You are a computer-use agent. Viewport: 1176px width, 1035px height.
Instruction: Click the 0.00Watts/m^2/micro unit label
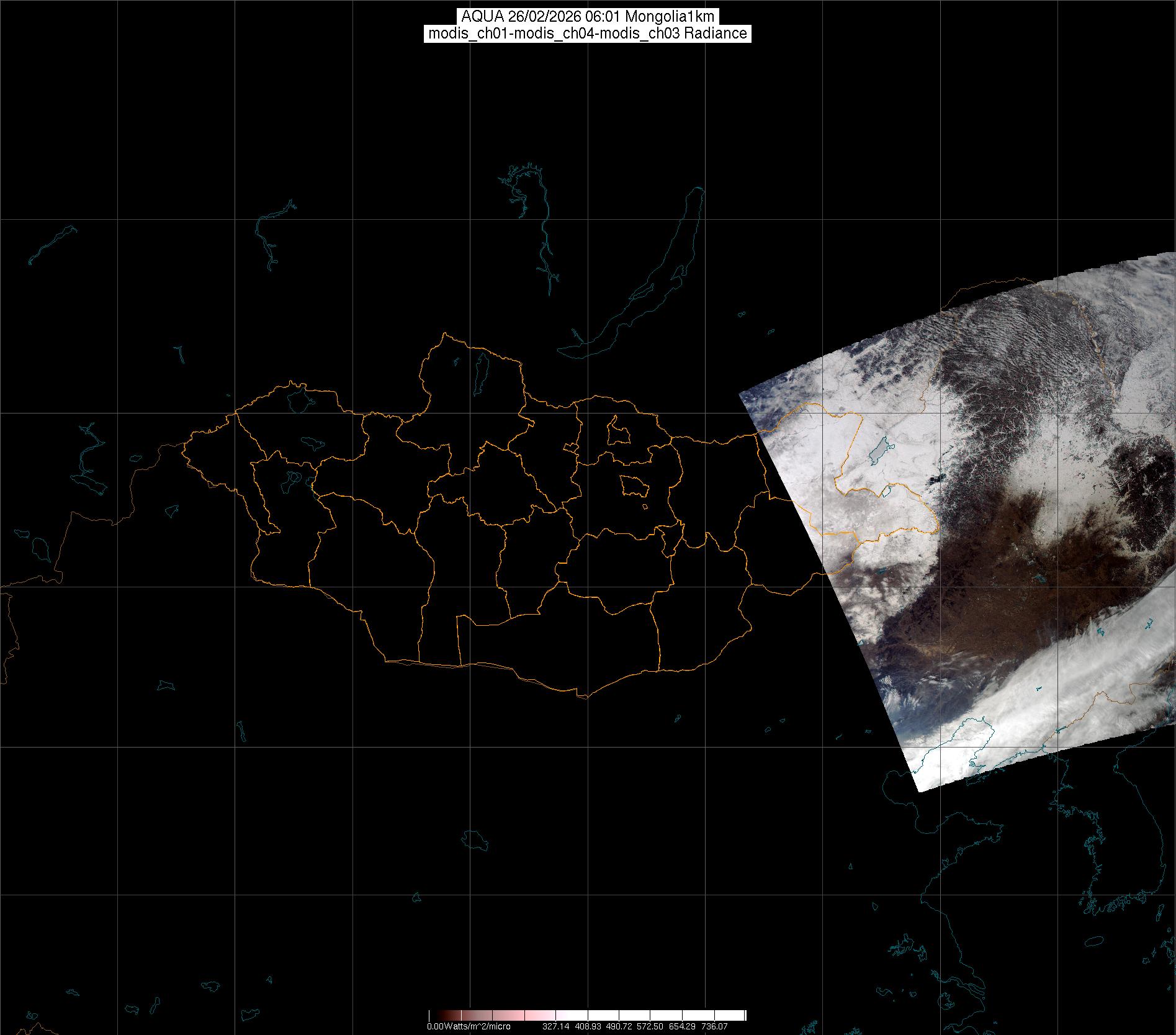469,1027
